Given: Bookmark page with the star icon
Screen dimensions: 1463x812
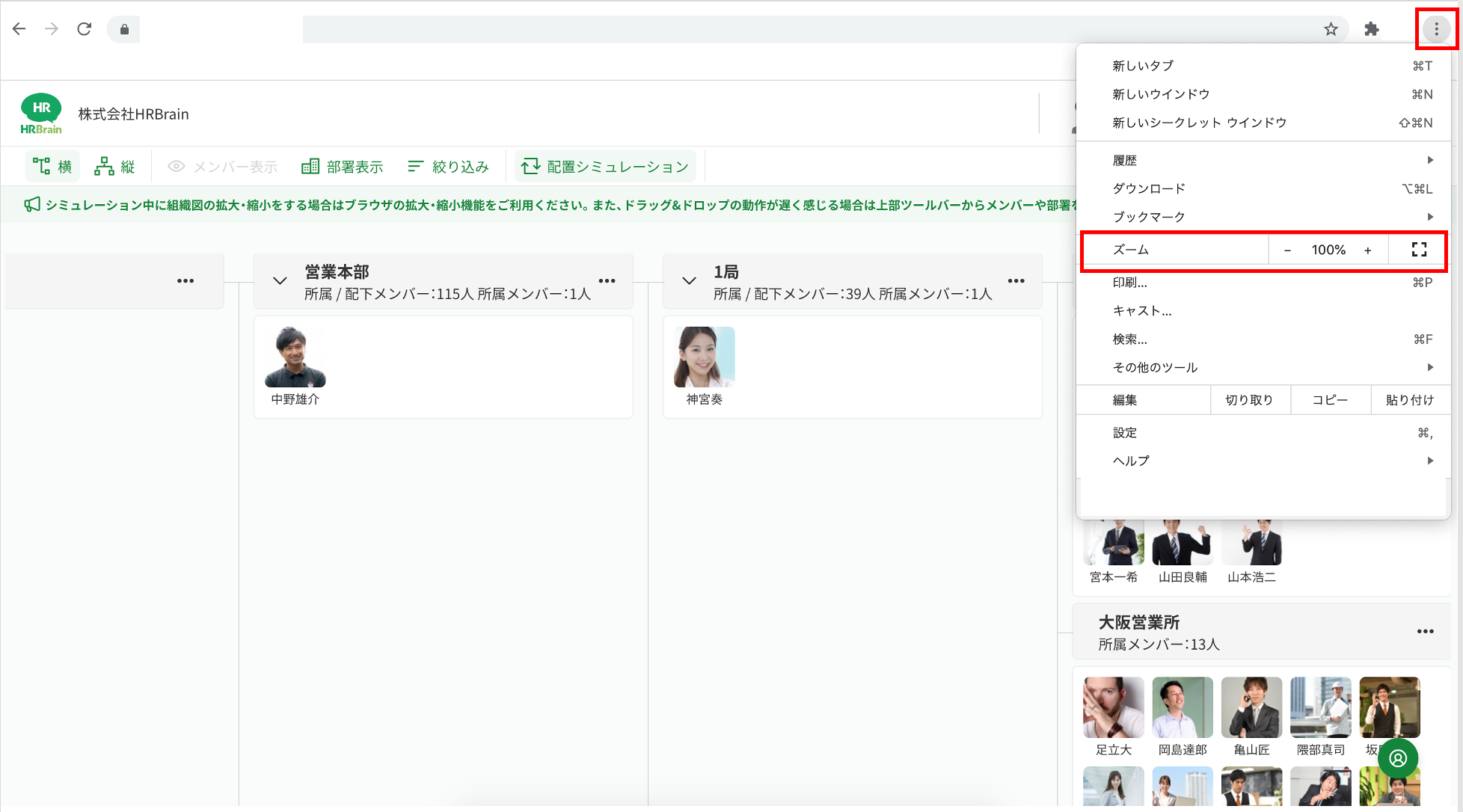Looking at the screenshot, I should tap(1331, 29).
